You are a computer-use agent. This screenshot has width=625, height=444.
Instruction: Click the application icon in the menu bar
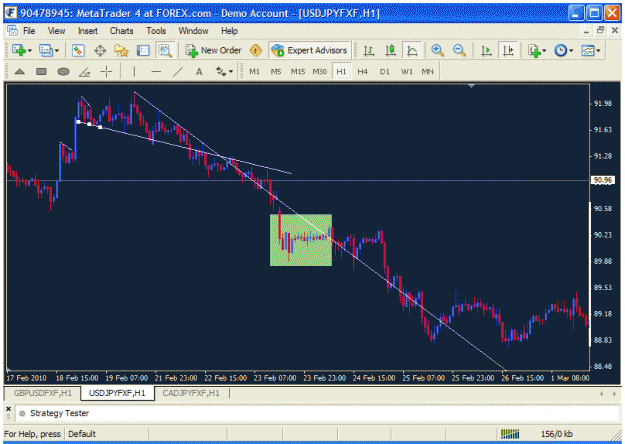tap(12, 31)
